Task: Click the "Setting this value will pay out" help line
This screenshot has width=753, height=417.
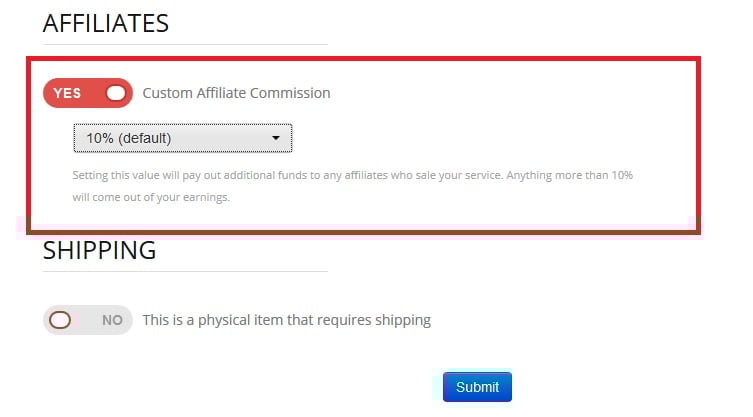Action: click(x=352, y=175)
